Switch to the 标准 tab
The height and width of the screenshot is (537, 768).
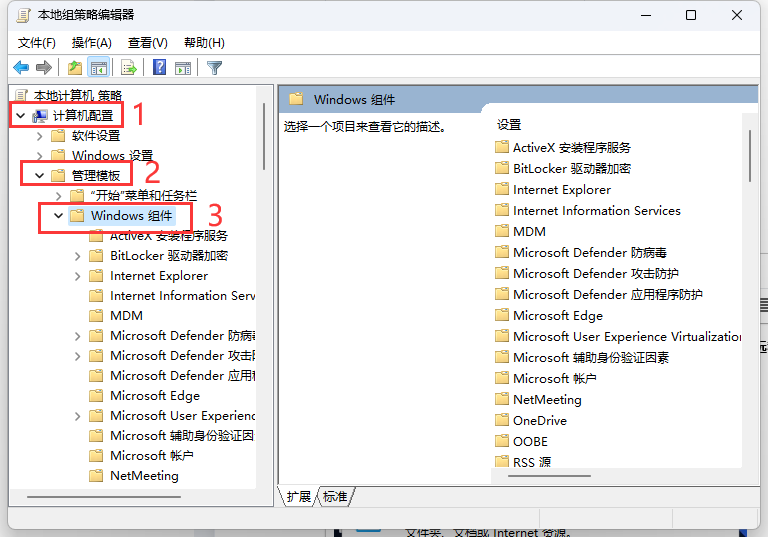tap(335, 497)
